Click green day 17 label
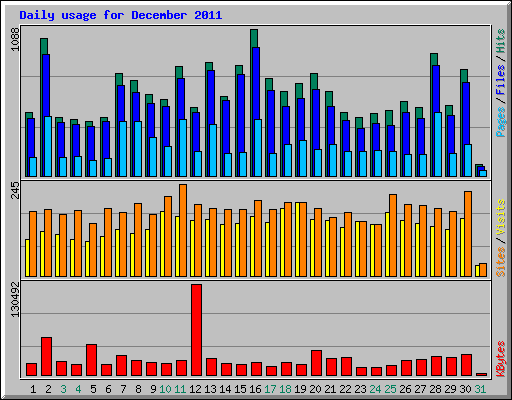The width and height of the screenshot is (512, 400). (x=270, y=389)
